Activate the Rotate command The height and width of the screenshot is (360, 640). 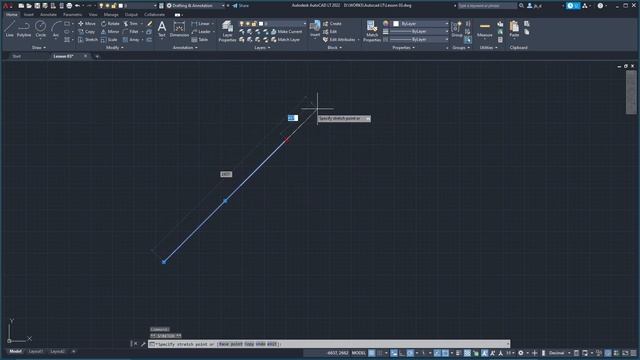tap(110, 24)
